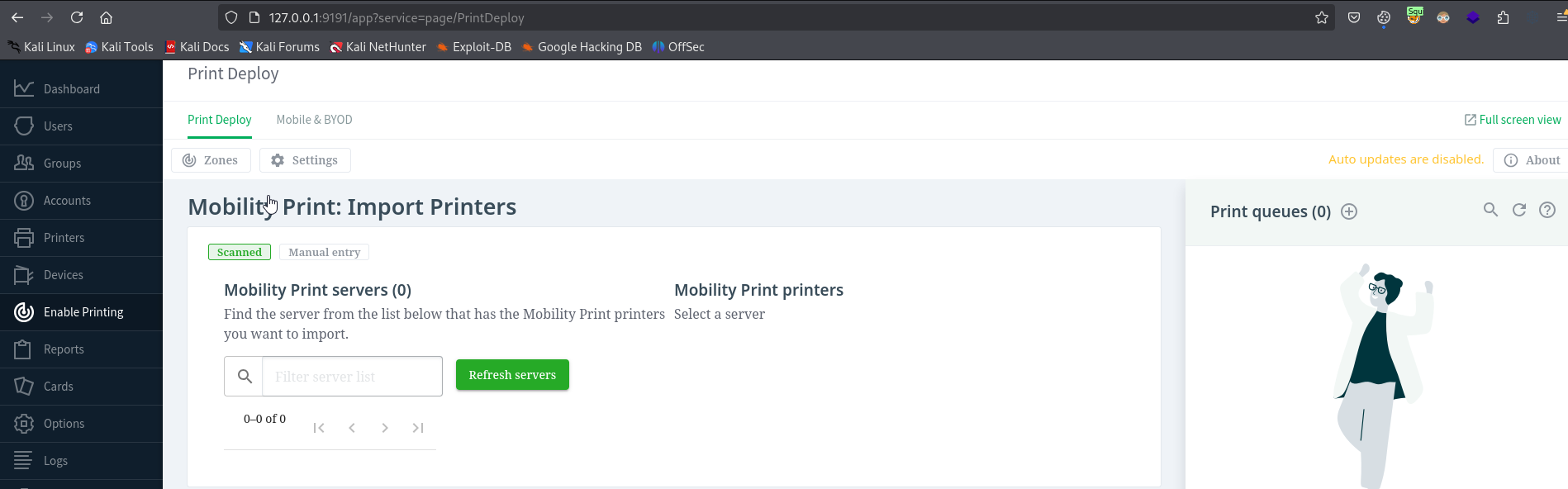This screenshot has width=1568, height=489.
Task: Bookmark this page with the star icon
Action: coord(1322,17)
